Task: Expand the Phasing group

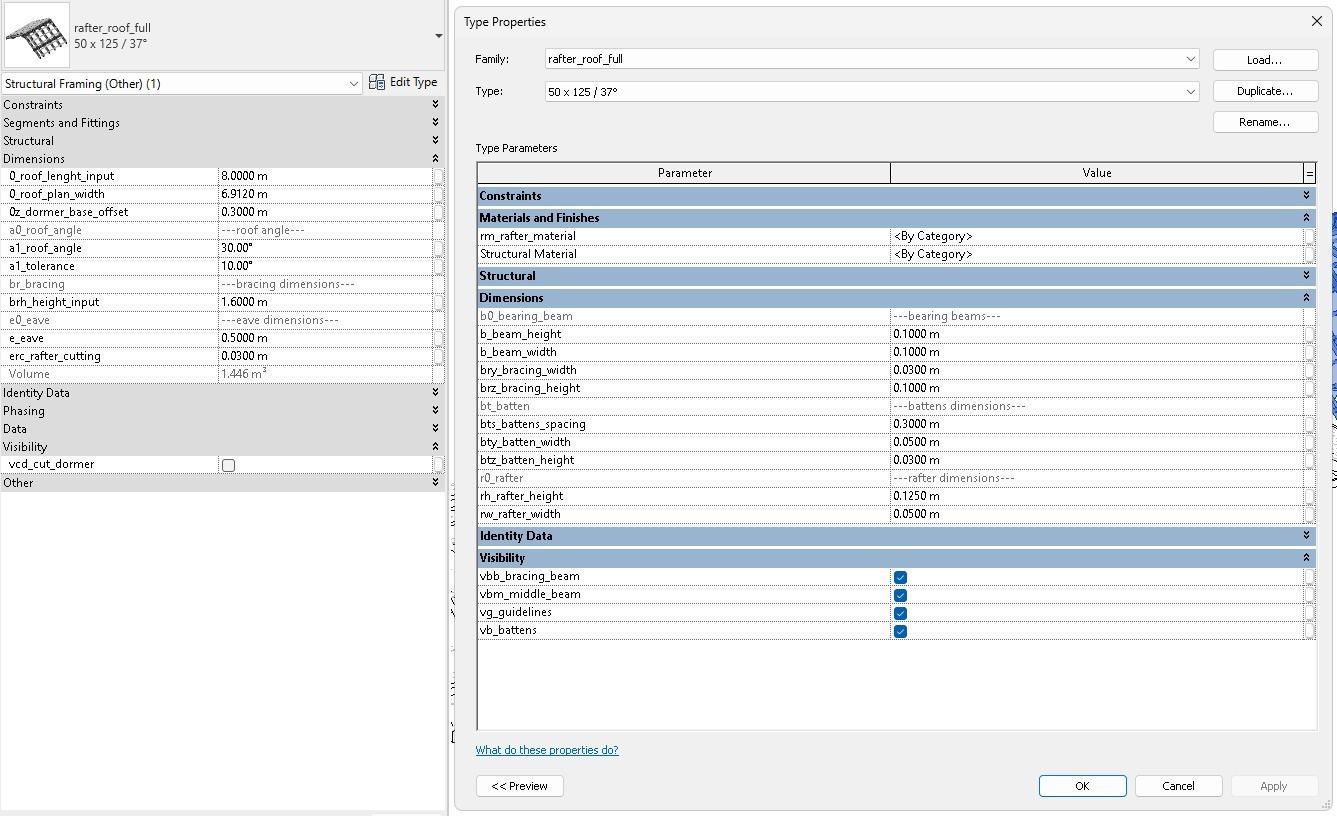Action: (435, 411)
